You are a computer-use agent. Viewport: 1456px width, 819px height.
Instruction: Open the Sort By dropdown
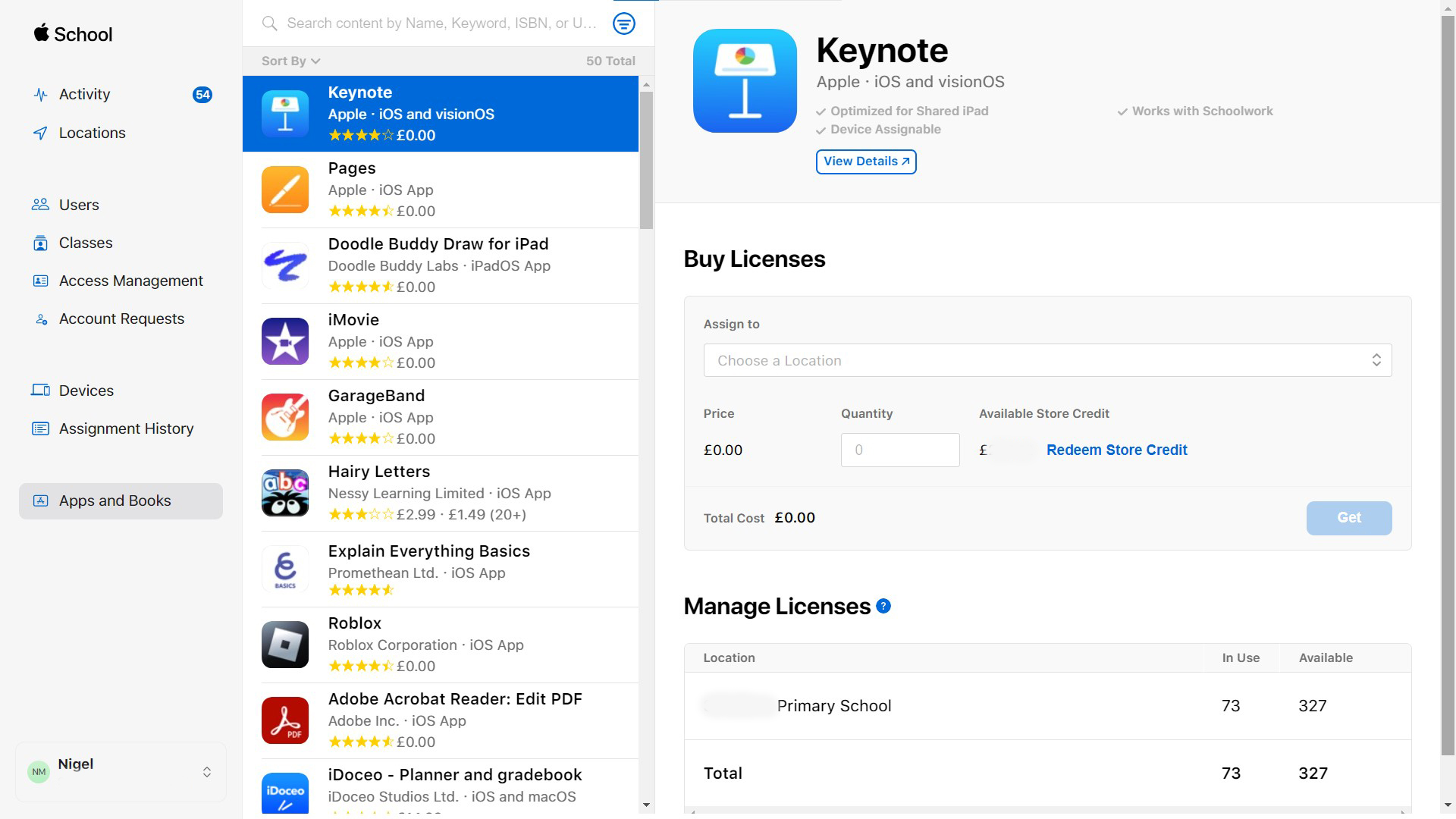coord(289,61)
